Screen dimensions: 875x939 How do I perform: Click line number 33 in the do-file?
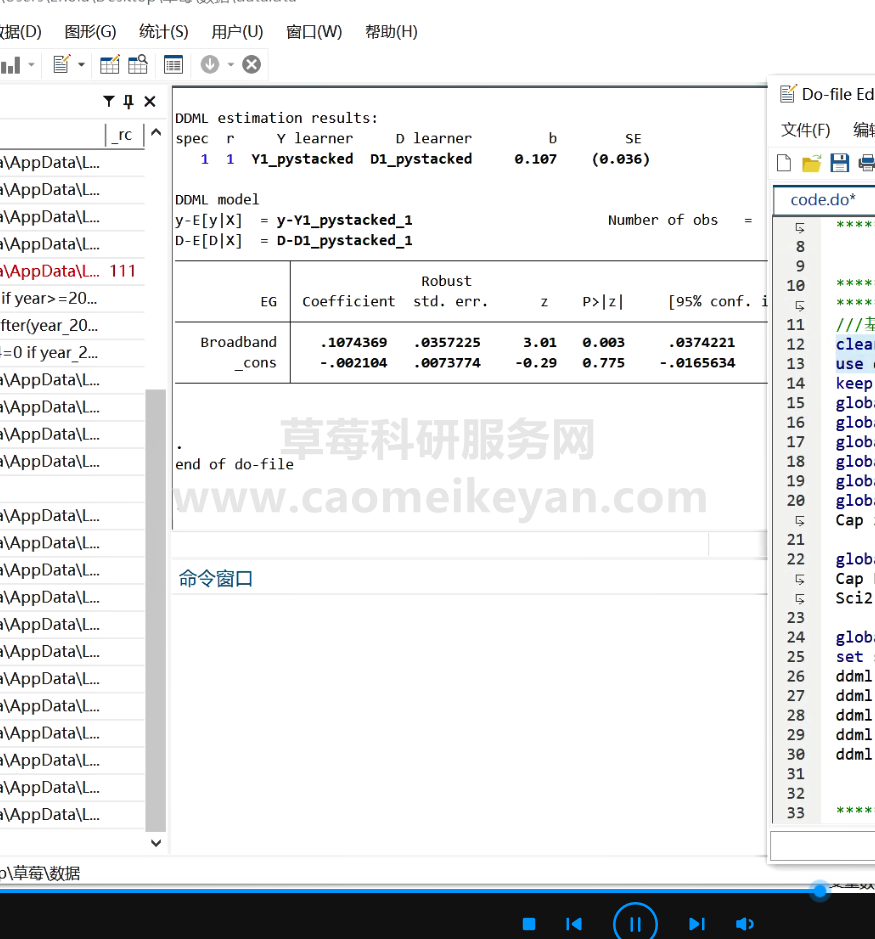click(795, 813)
